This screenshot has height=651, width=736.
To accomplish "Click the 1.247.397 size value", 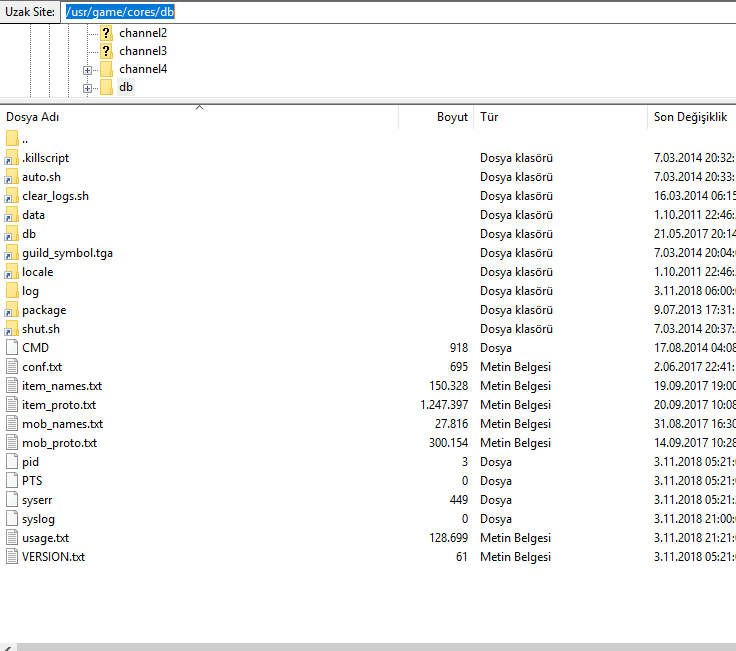I will [444, 405].
